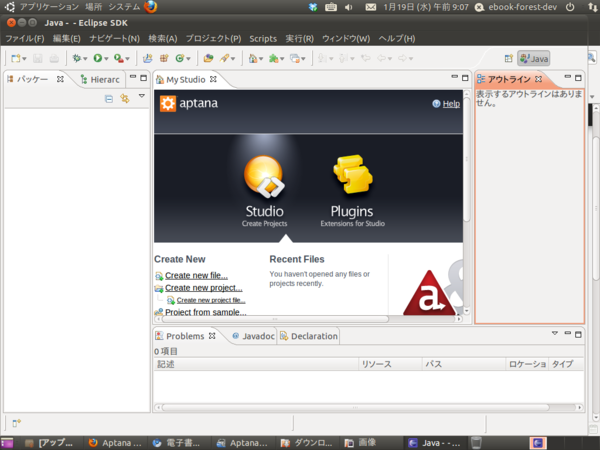Click the リソース column header

[390, 364]
